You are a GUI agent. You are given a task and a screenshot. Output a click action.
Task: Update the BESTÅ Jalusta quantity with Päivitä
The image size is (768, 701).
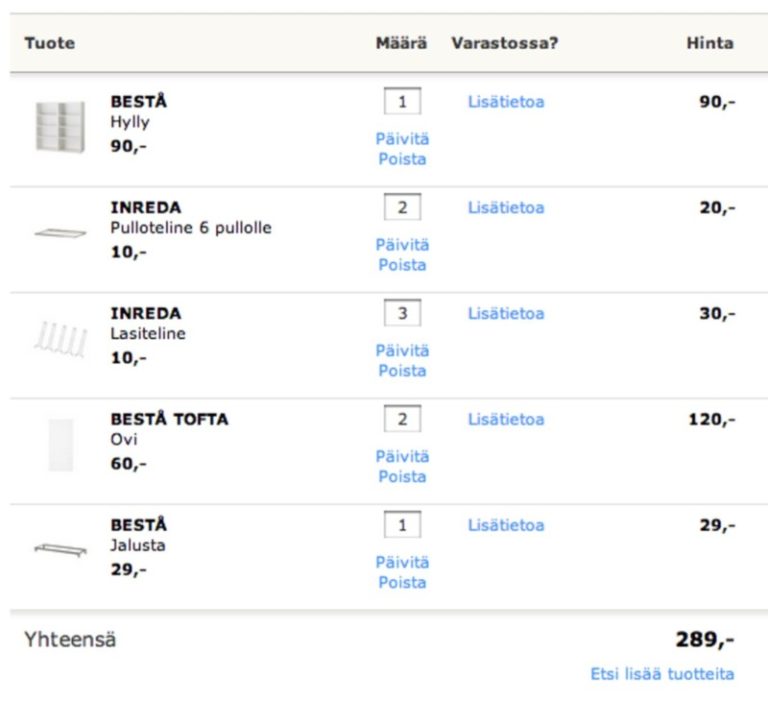(x=402, y=562)
